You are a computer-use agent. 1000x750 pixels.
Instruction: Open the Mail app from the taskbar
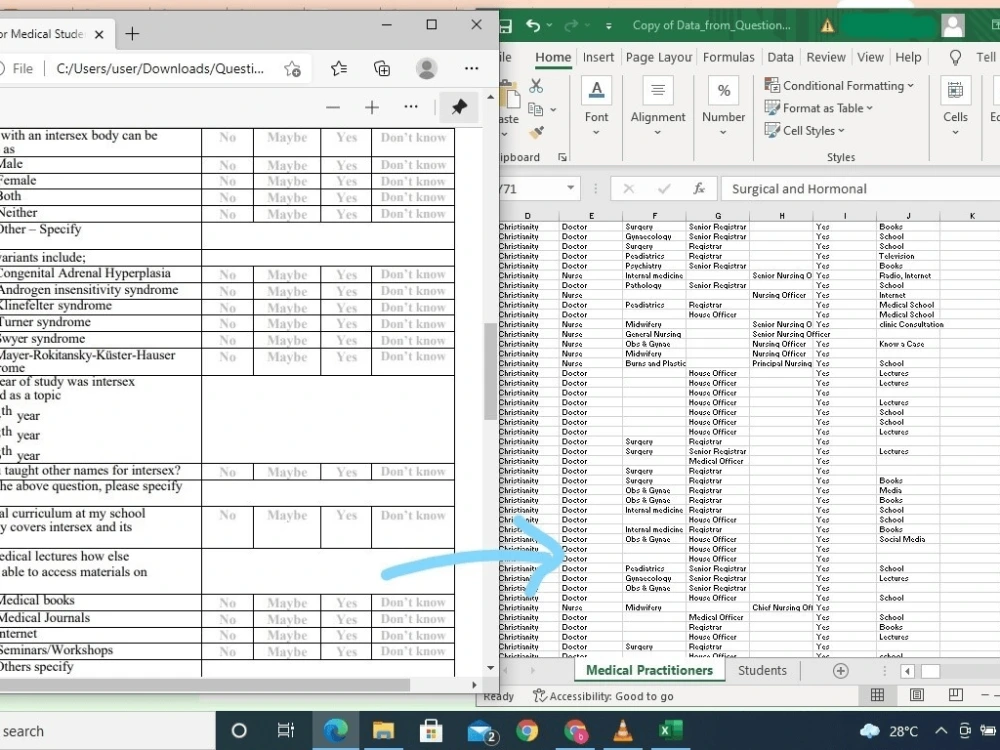tap(482, 731)
